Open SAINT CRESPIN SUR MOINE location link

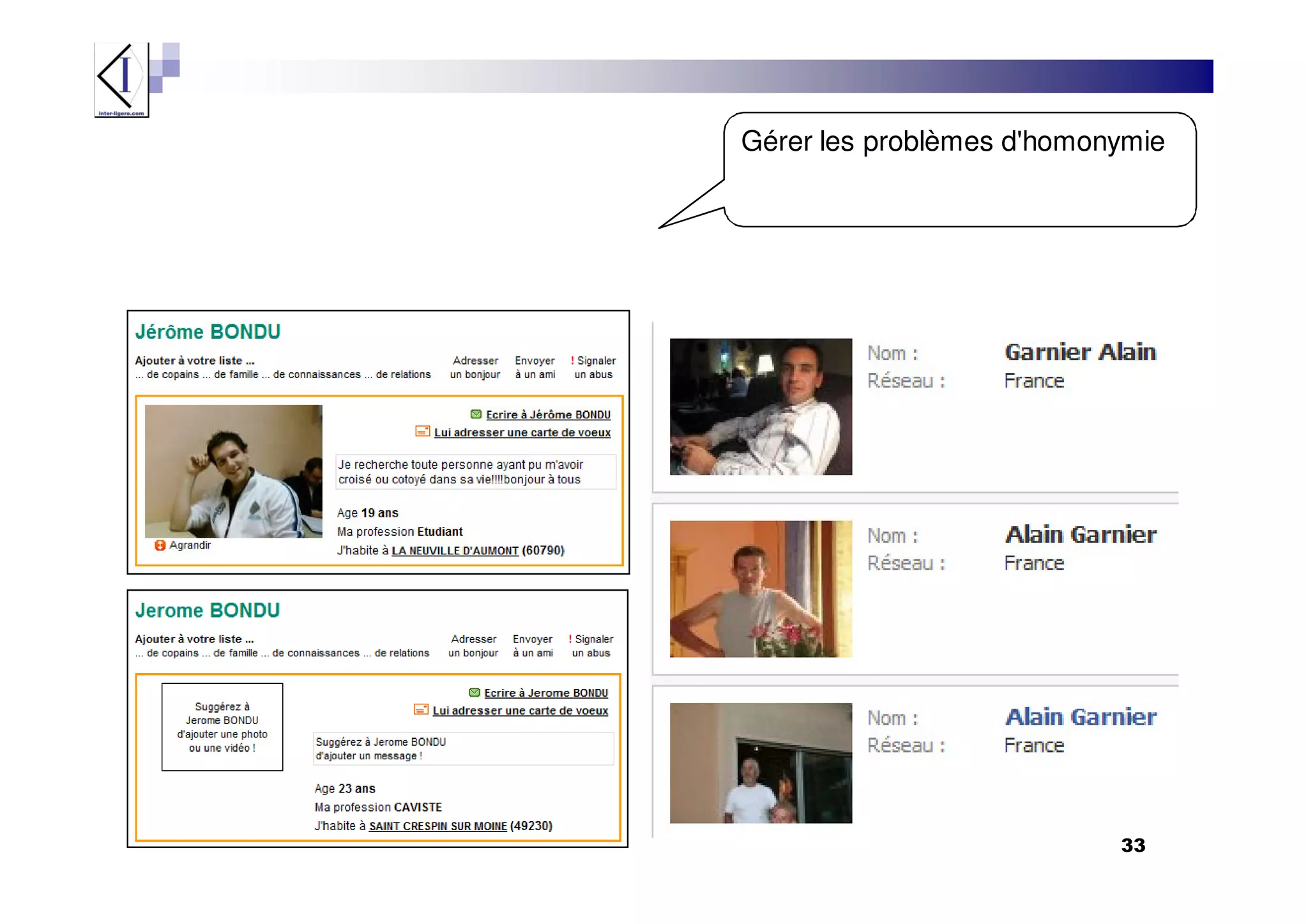[x=437, y=826]
